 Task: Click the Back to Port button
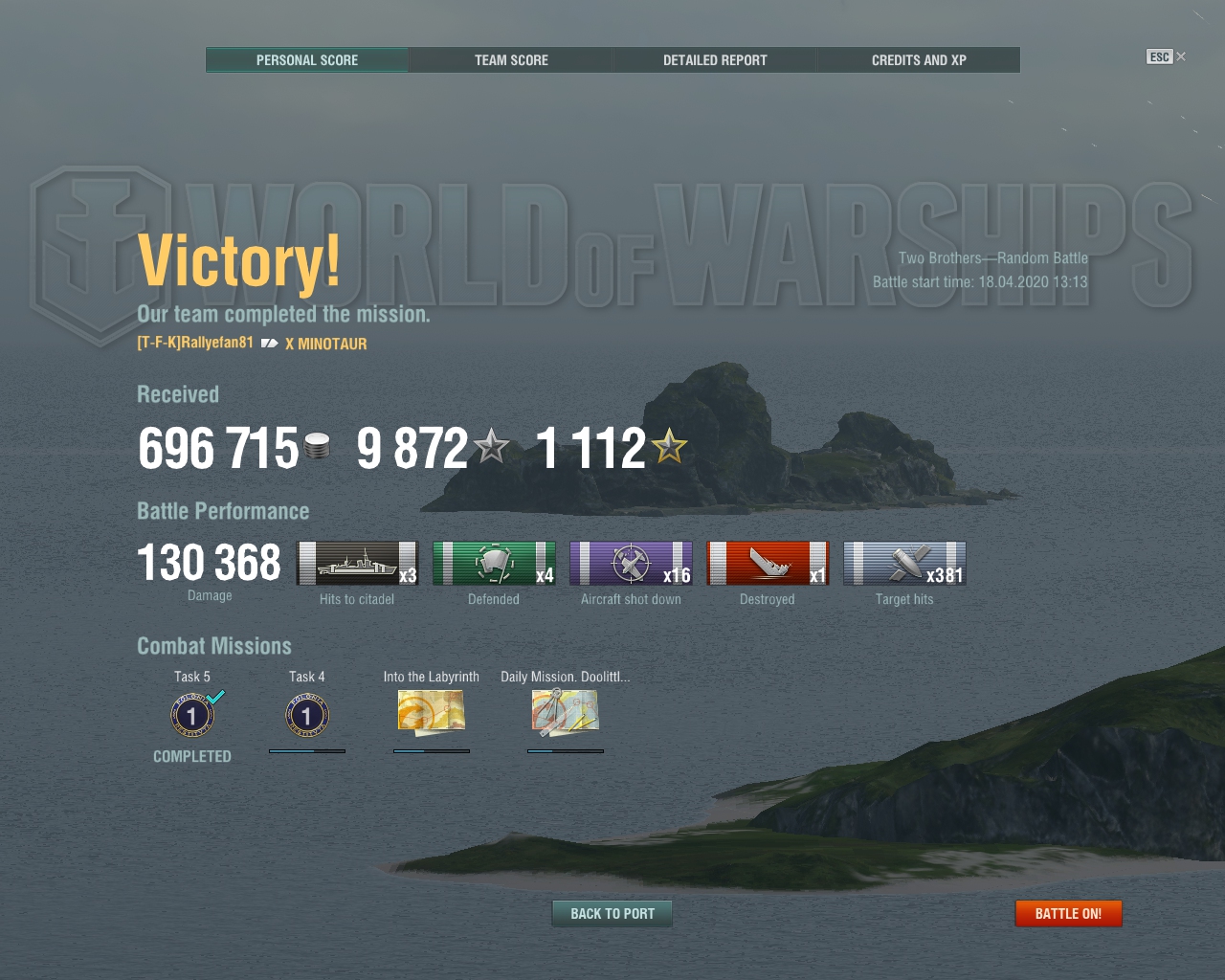coord(612,914)
